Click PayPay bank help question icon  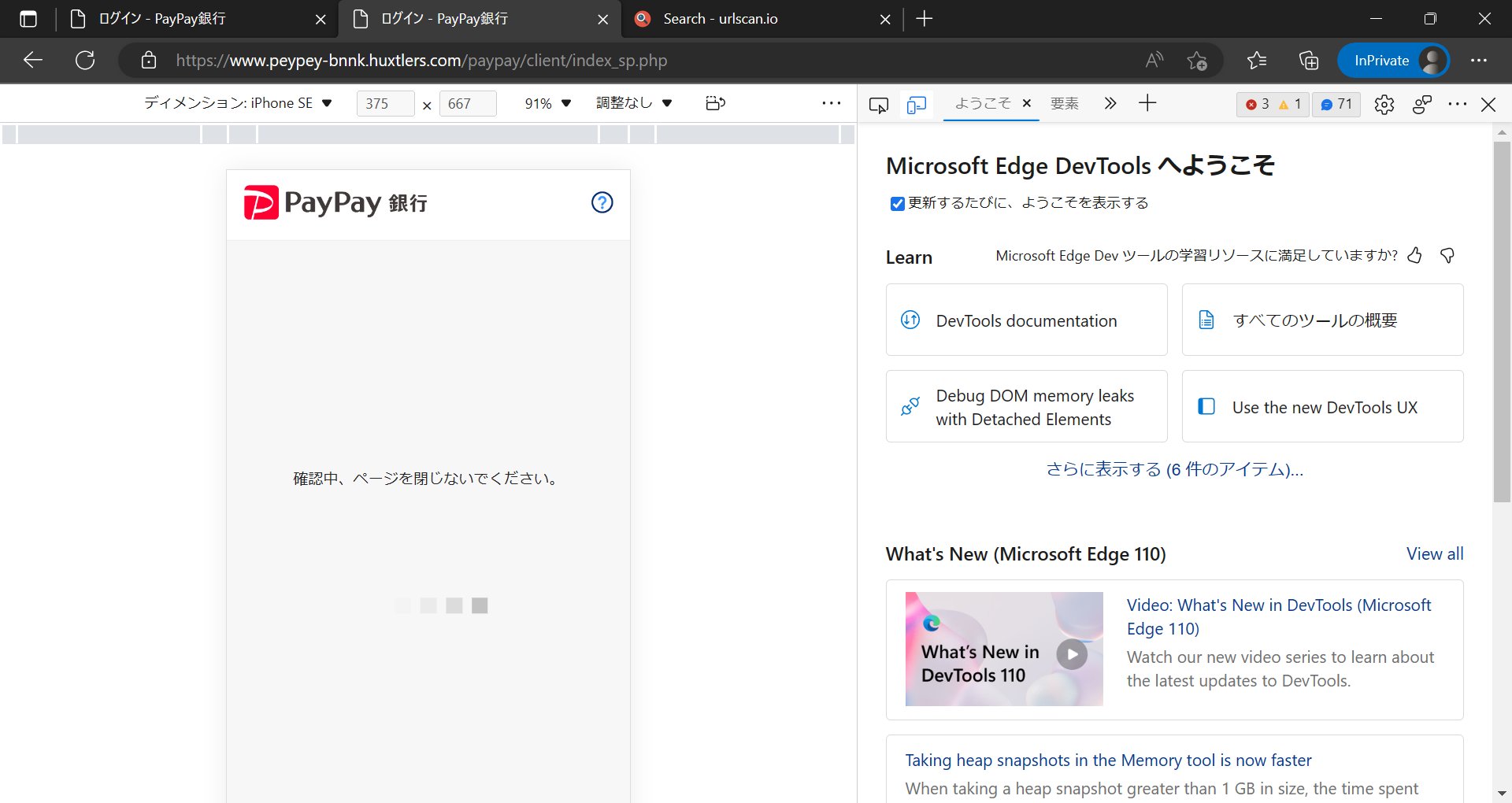[602, 202]
